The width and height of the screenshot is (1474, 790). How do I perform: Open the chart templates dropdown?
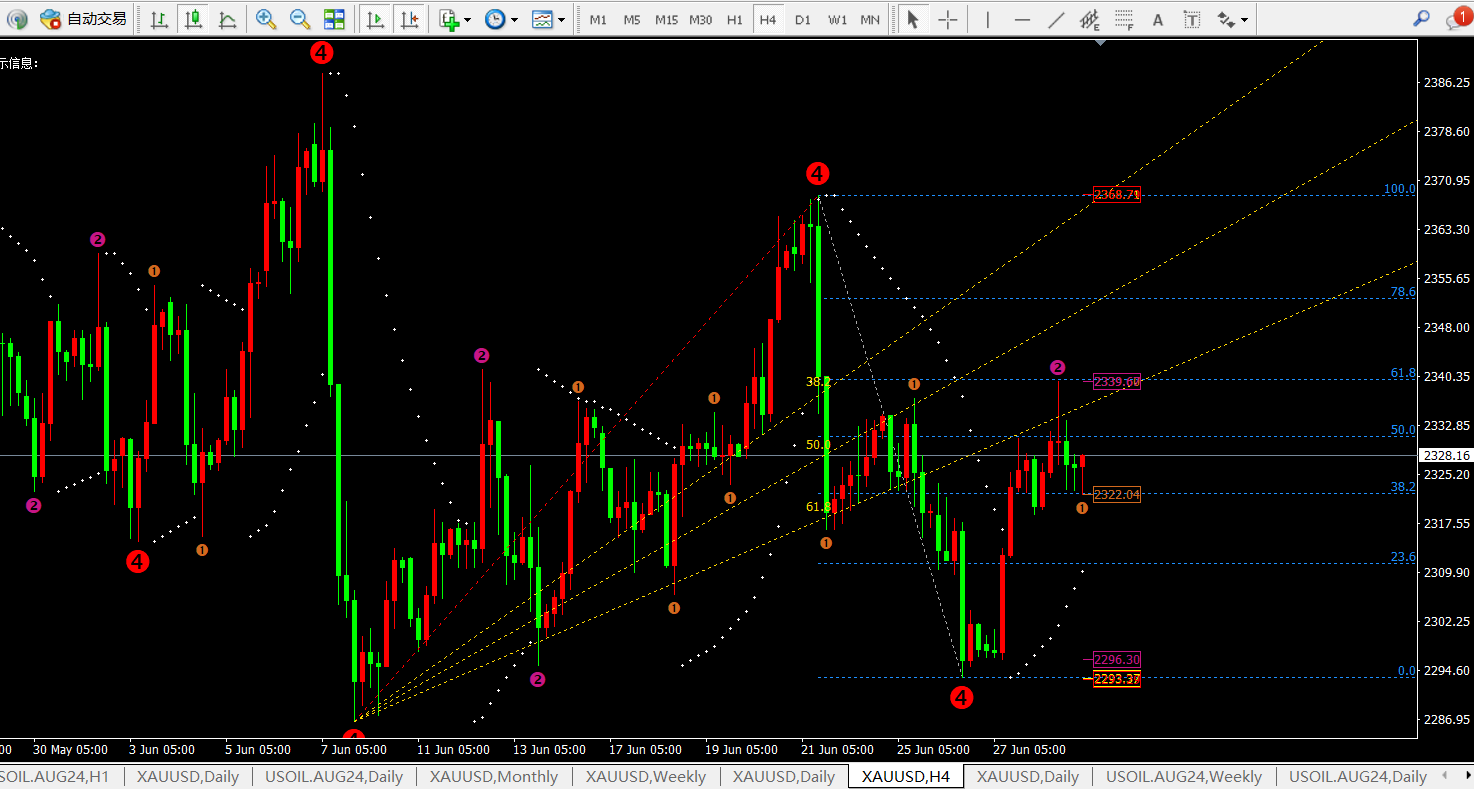(x=548, y=19)
